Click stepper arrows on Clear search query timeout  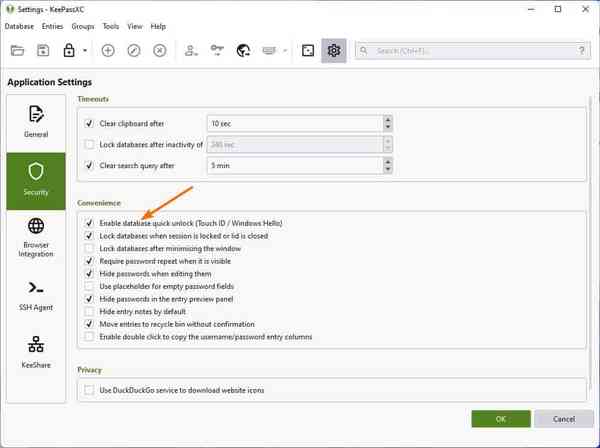(387, 165)
